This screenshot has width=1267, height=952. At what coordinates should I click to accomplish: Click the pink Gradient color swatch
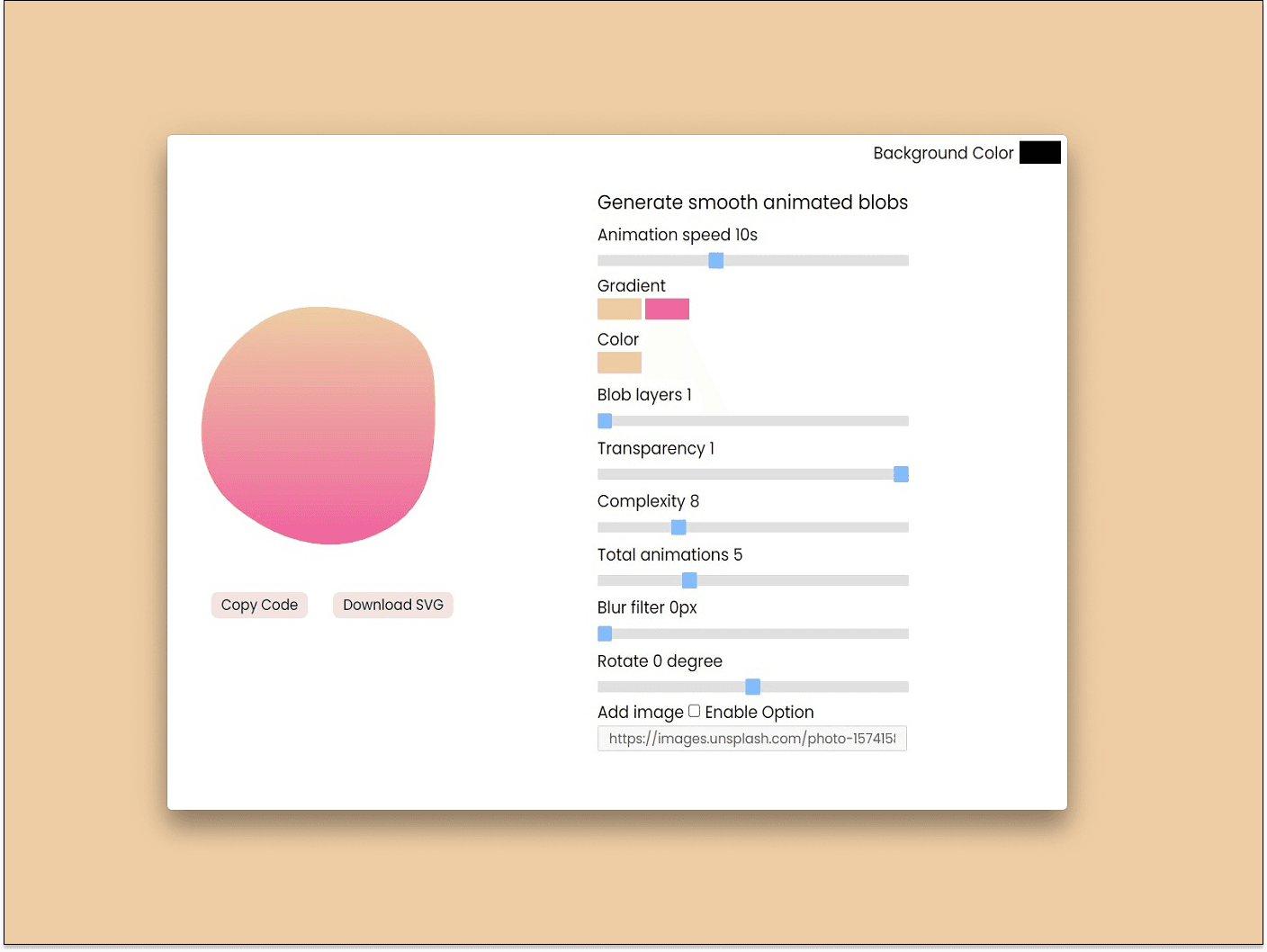coord(667,309)
